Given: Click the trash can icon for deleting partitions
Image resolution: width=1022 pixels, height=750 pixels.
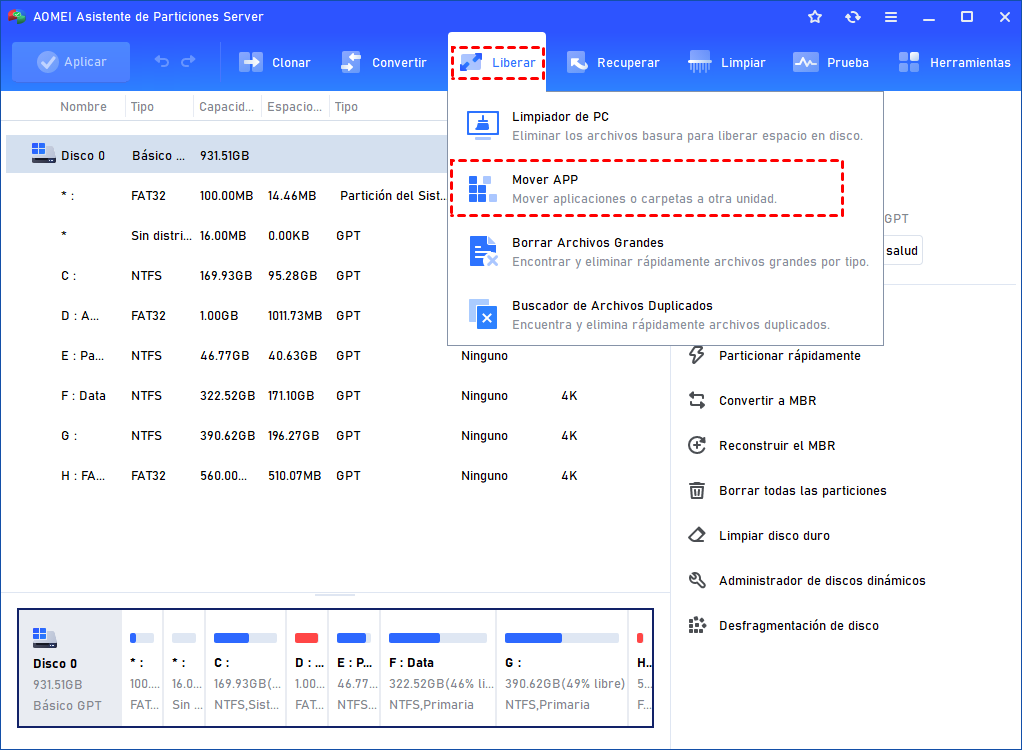Looking at the screenshot, I should [697, 490].
